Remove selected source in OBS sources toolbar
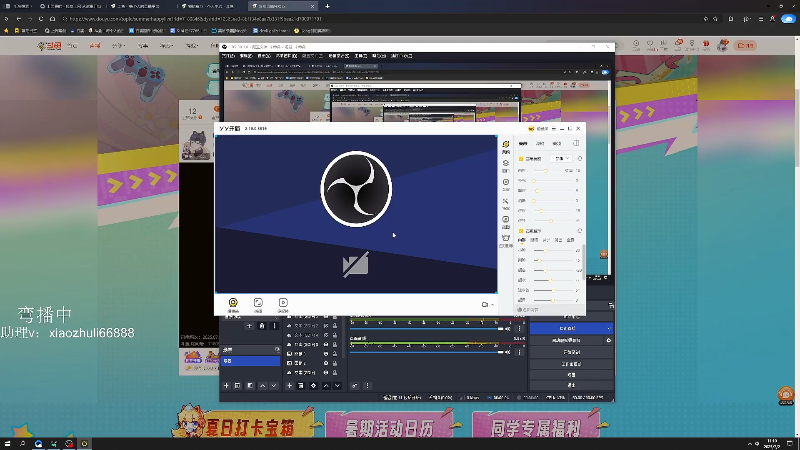This screenshot has height=450, width=800. (301, 386)
